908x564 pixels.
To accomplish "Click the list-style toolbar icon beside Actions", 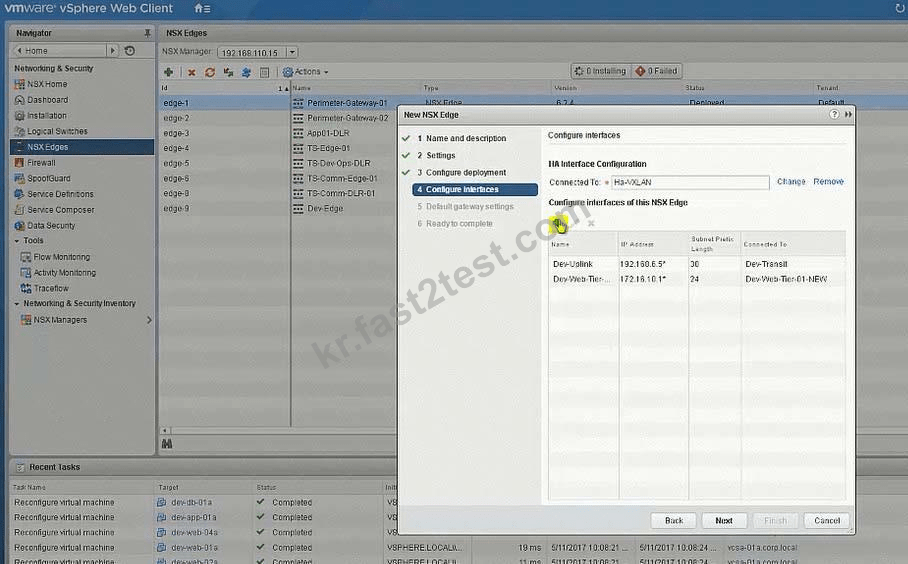I will tap(265, 72).
